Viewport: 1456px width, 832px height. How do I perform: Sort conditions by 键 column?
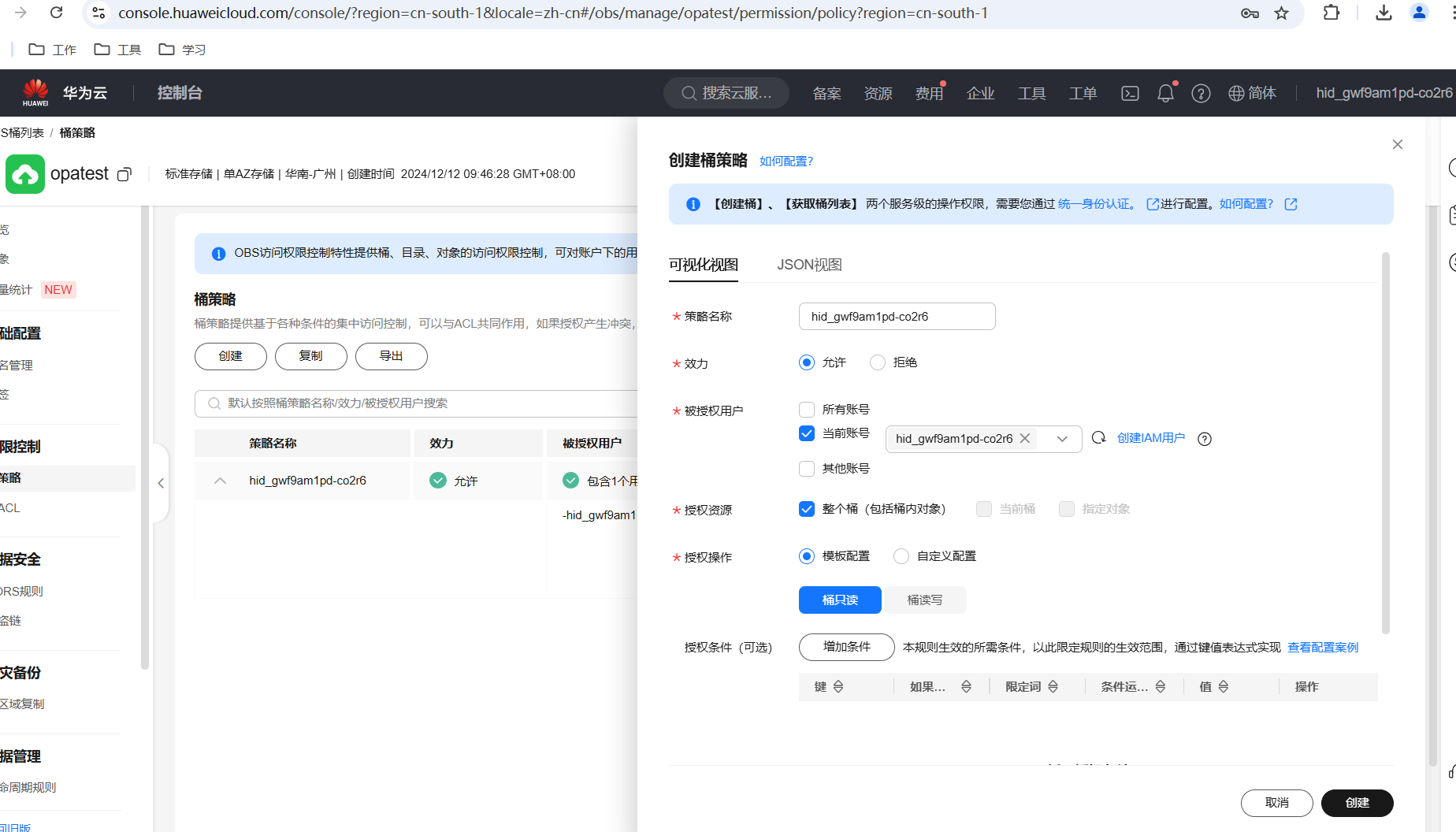(838, 687)
